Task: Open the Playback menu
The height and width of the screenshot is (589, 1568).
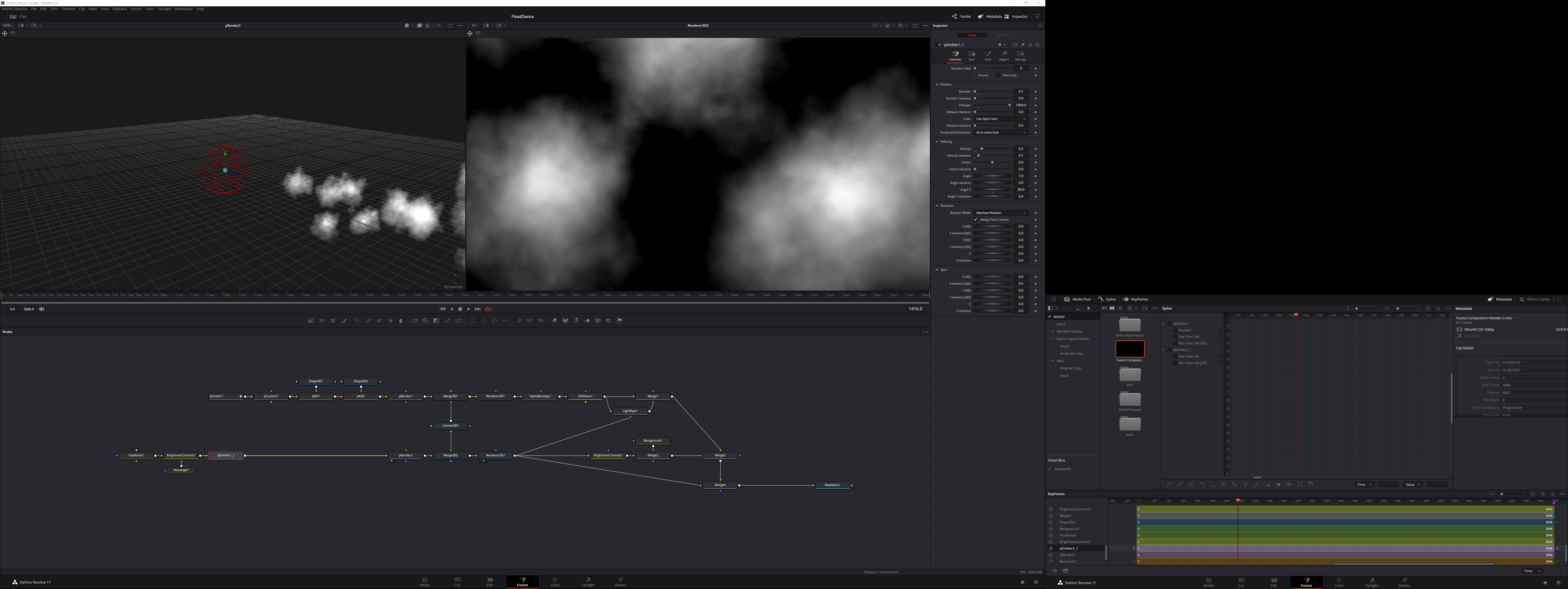Action: pos(119,9)
